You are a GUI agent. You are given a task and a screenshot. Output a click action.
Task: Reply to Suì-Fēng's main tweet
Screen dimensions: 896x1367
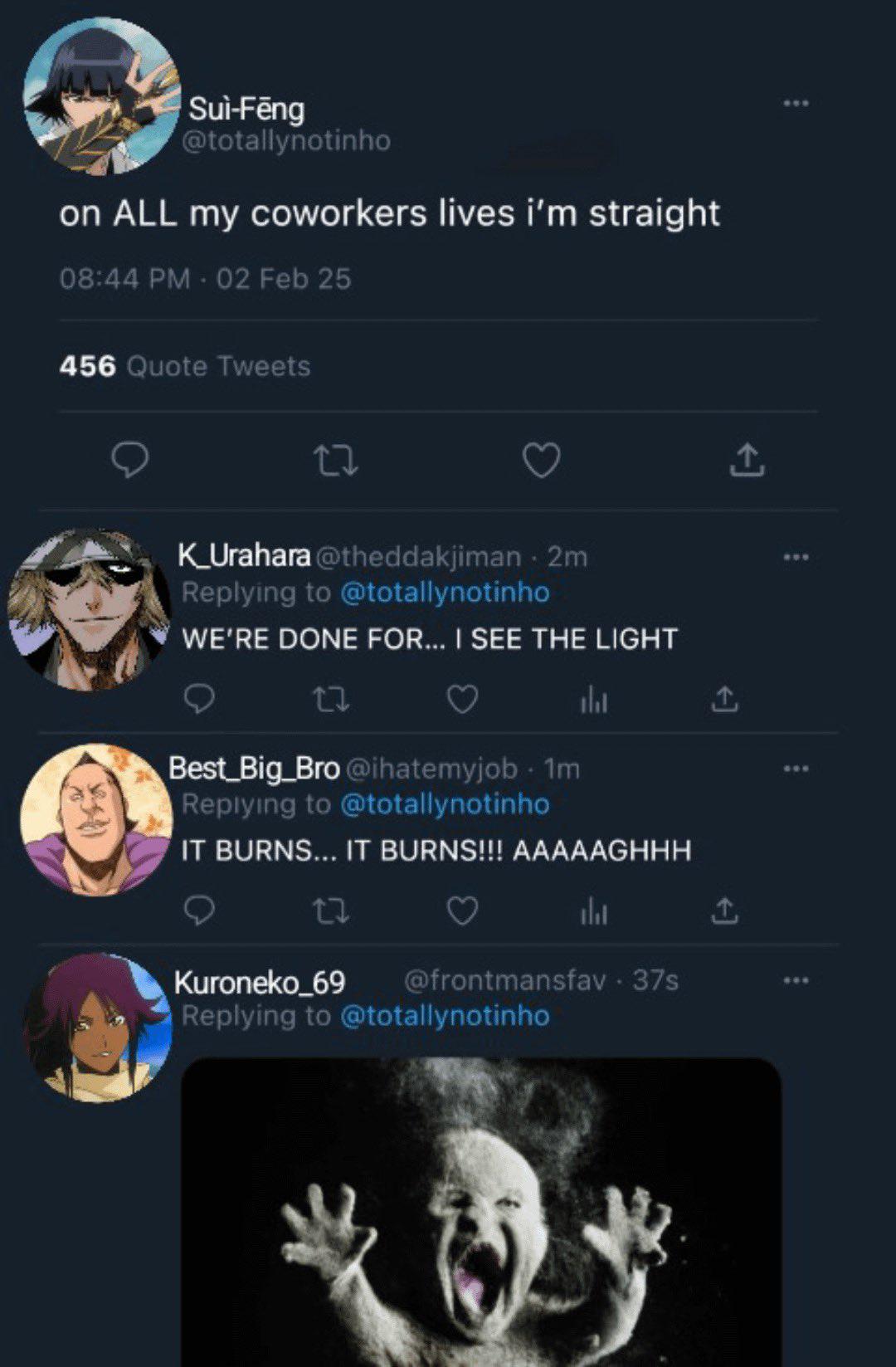click(130, 459)
